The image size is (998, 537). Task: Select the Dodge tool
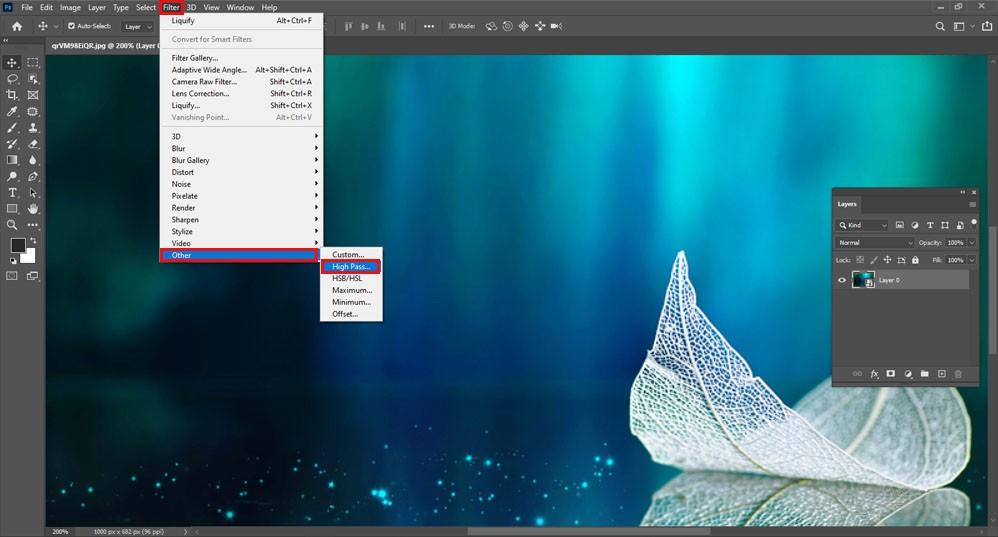(x=12, y=176)
